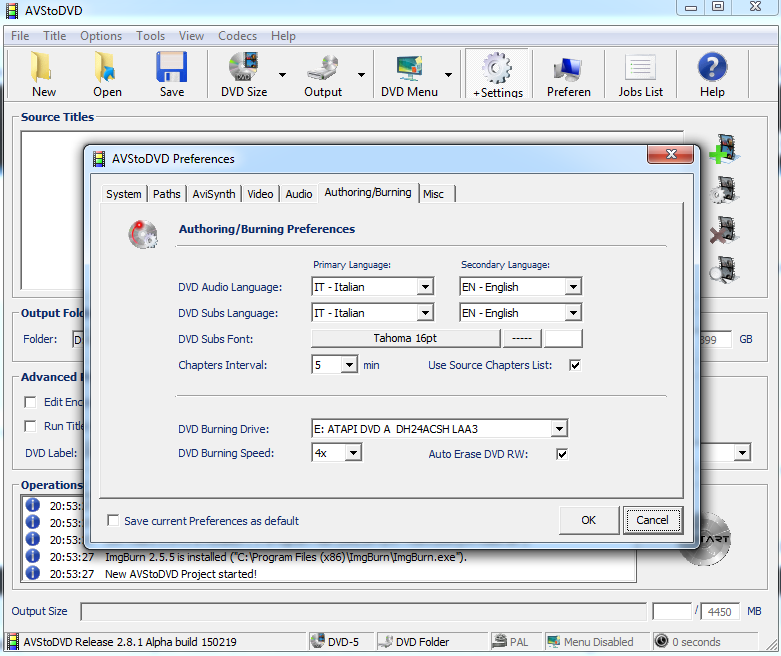Image resolution: width=781 pixels, height=656 pixels.
Task: Expand secondary DVD Subs Language dropdown
Action: point(573,313)
